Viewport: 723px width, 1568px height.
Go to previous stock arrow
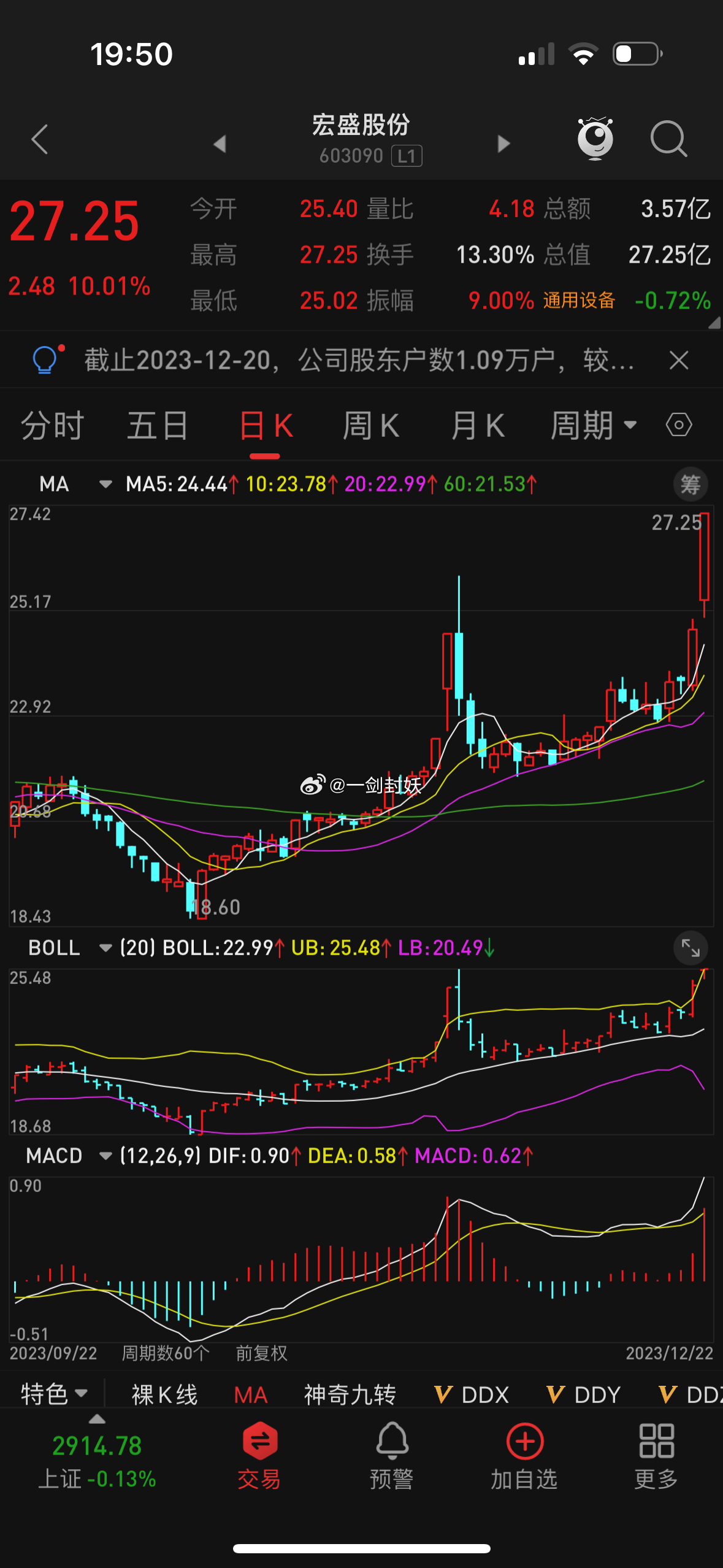220,144
